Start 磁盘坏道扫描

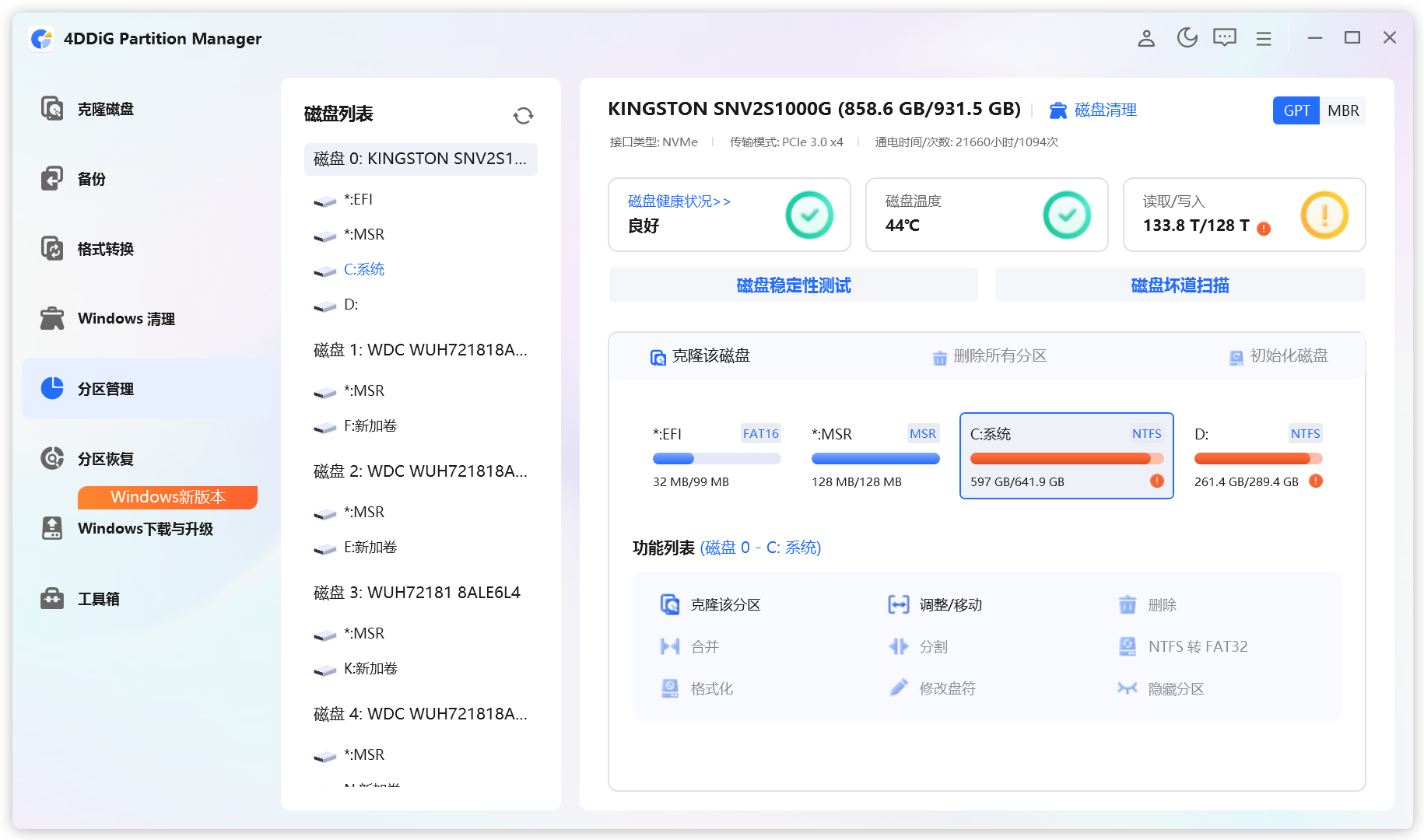click(1180, 285)
